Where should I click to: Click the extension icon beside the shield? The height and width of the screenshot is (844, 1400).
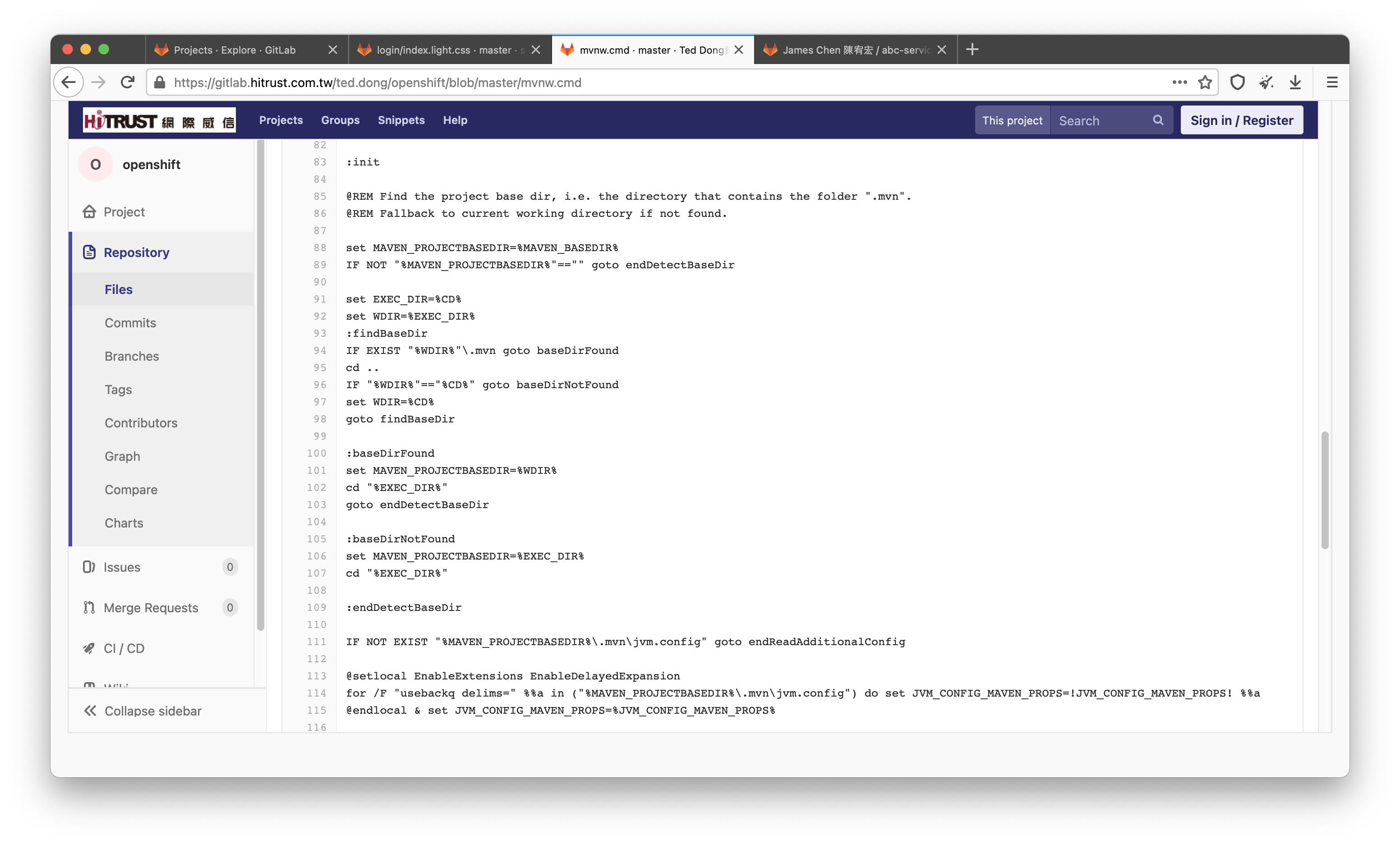[x=1266, y=83]
